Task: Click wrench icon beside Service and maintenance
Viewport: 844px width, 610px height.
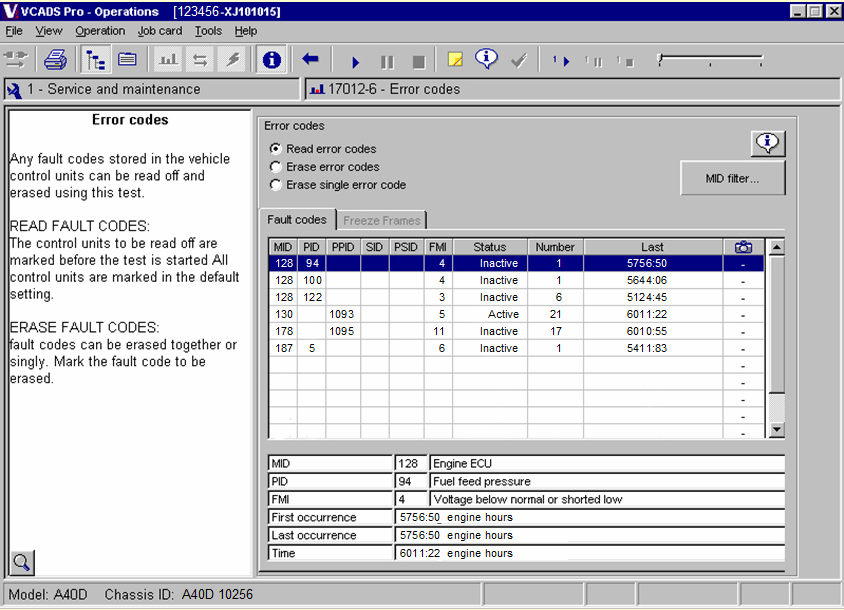Action: click(x=15, y=90)
